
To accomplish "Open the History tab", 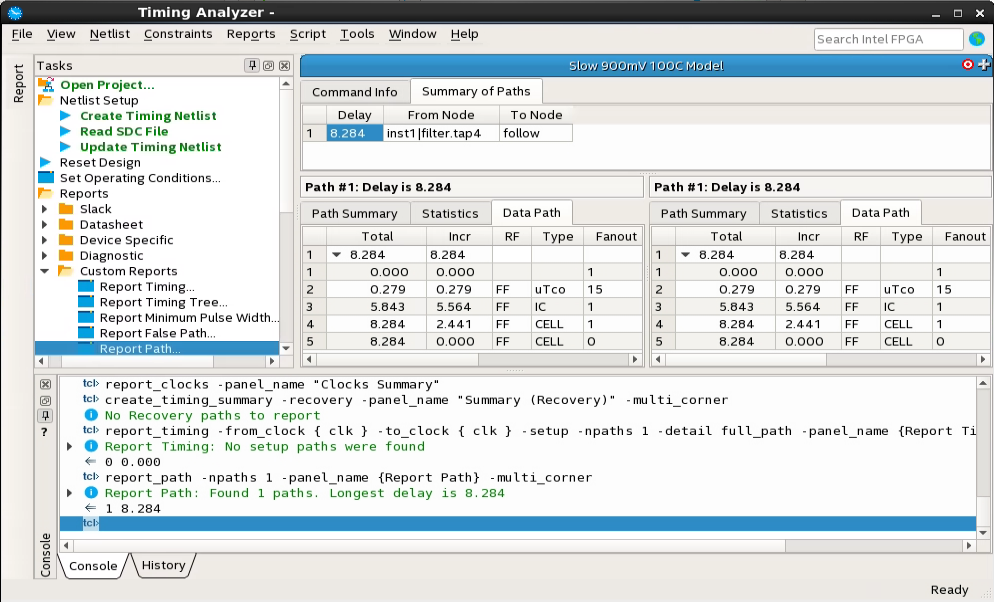I will [163, 565].
